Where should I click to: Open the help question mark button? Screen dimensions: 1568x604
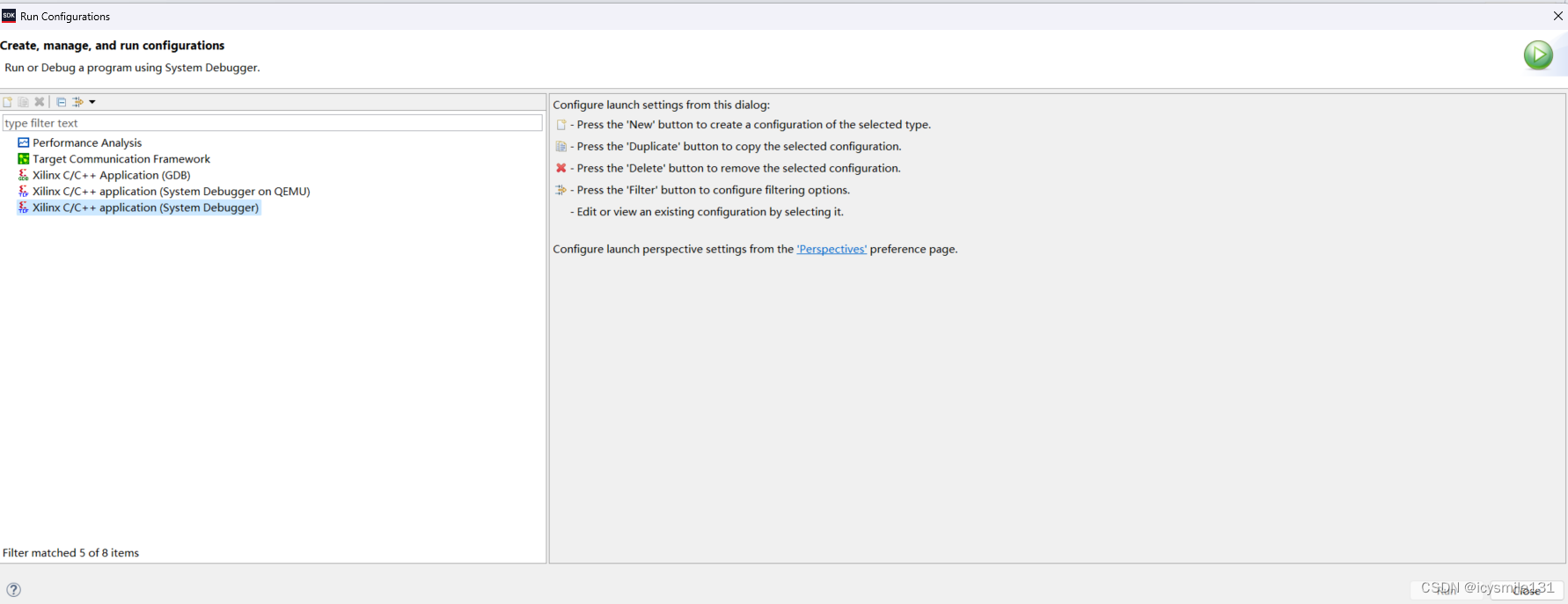(x=13, y=590)
